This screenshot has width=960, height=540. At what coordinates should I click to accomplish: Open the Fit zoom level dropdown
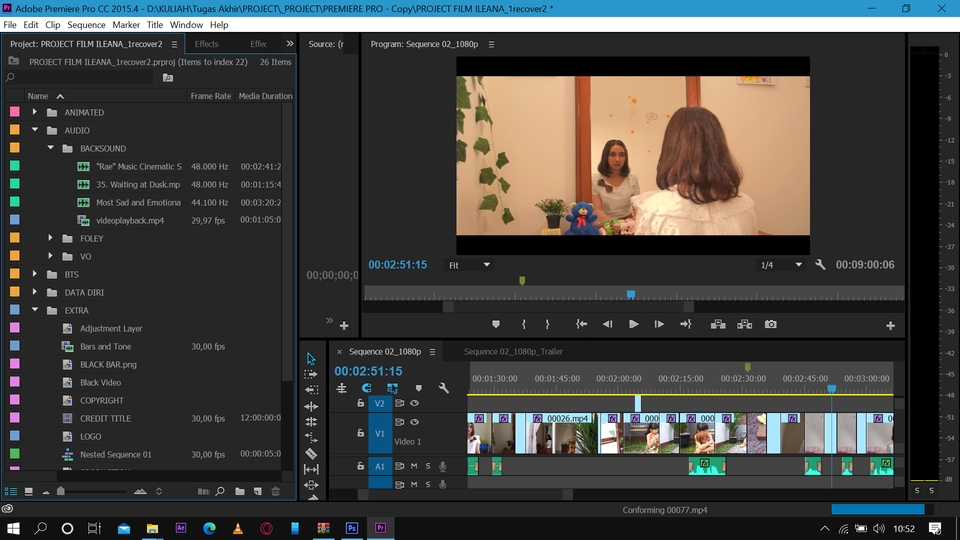click(469, 265)
